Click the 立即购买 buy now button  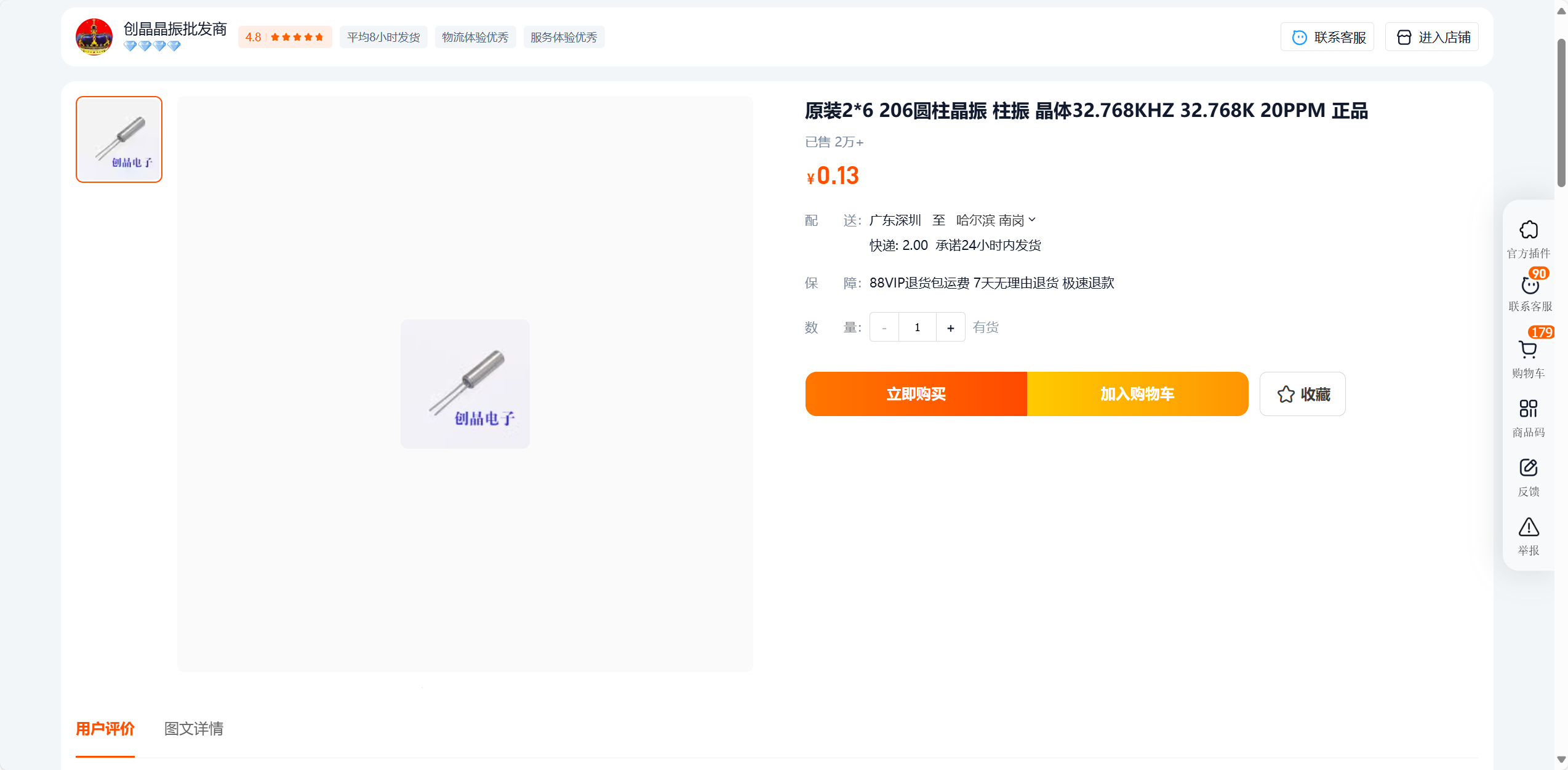point(916,394)
